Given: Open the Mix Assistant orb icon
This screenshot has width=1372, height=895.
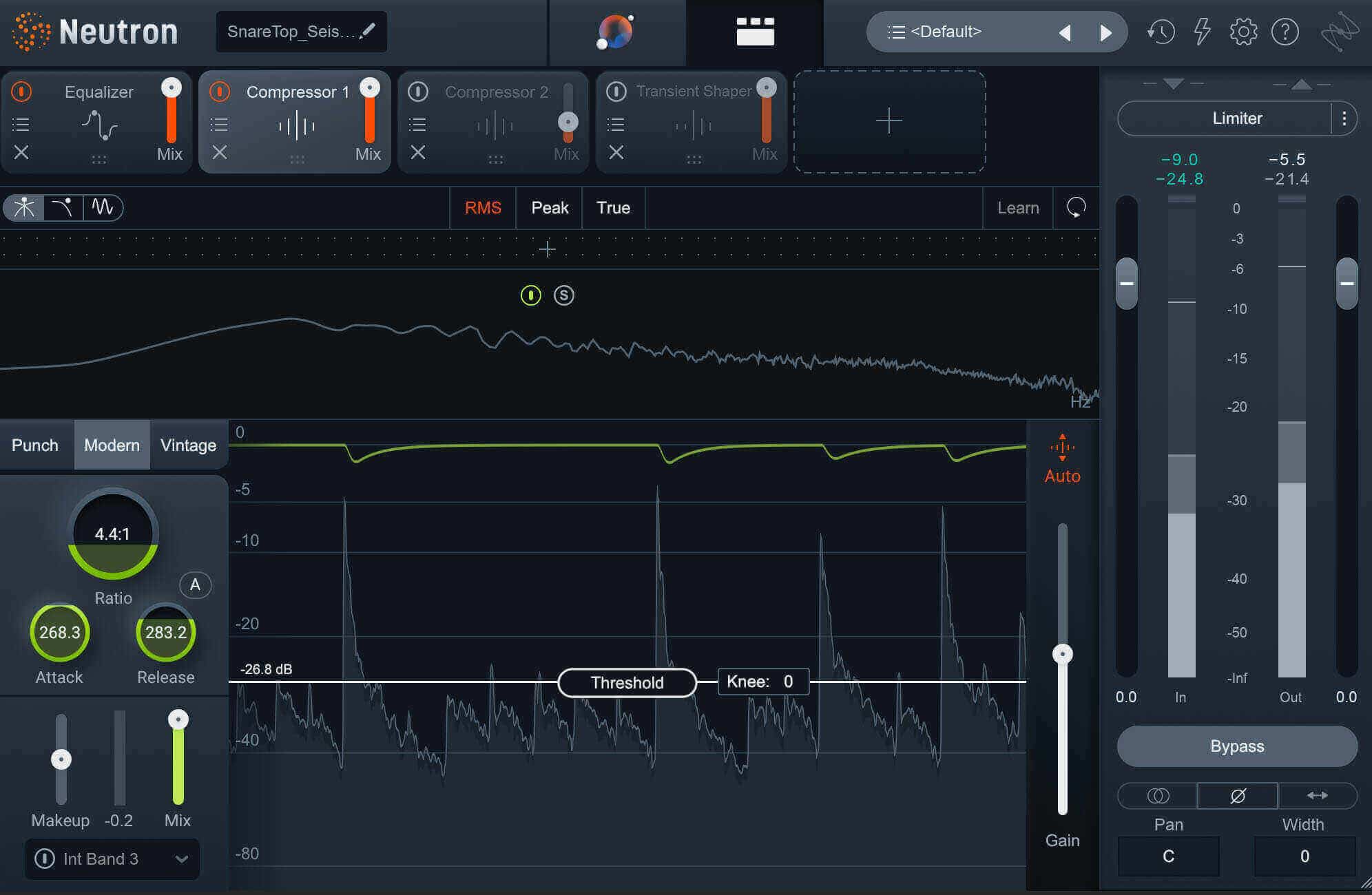Looking at the screenshot, I should tap(615, 32).
